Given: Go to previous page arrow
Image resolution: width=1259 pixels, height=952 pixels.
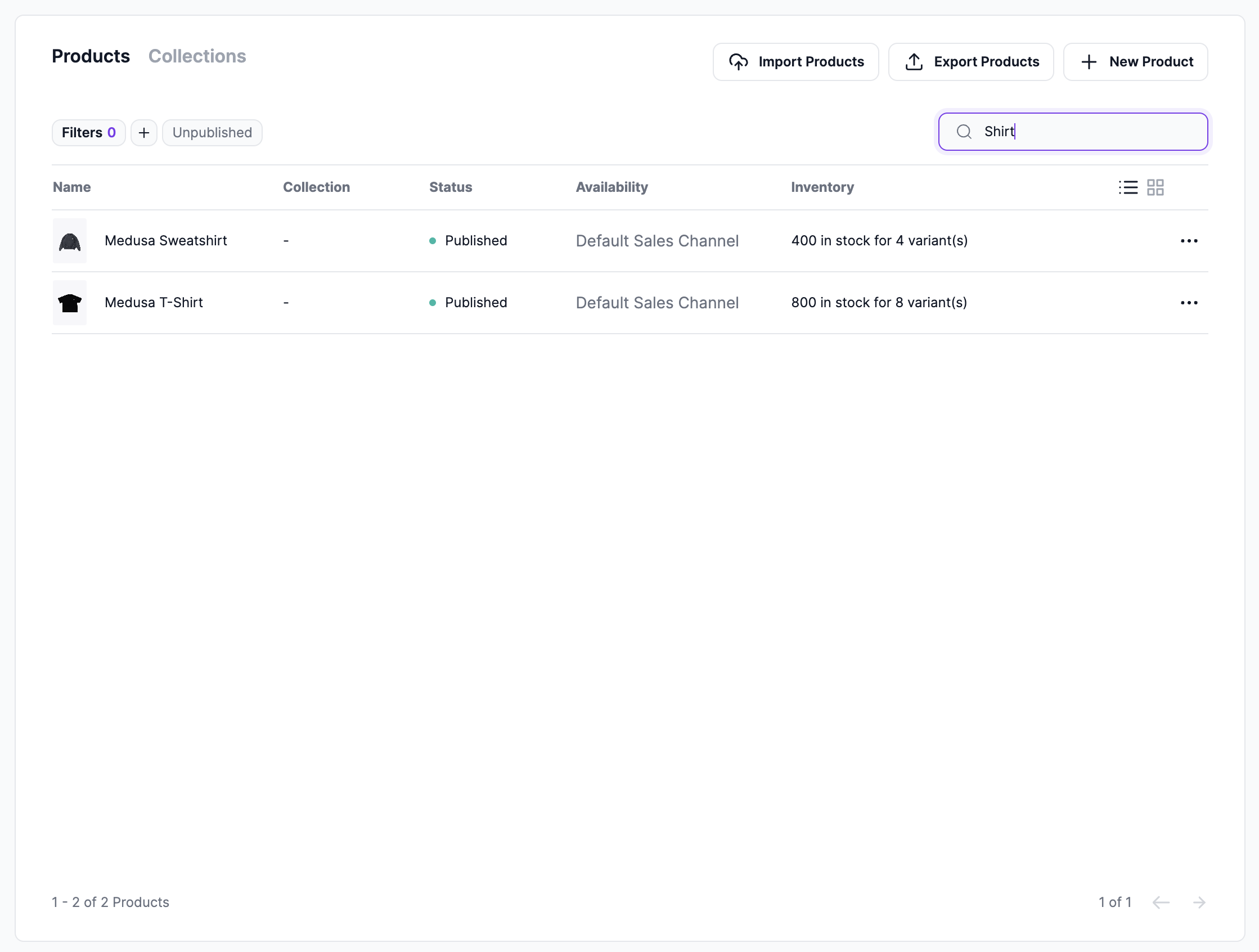Looking at the screenshot, I should (x=1161, y=902).
